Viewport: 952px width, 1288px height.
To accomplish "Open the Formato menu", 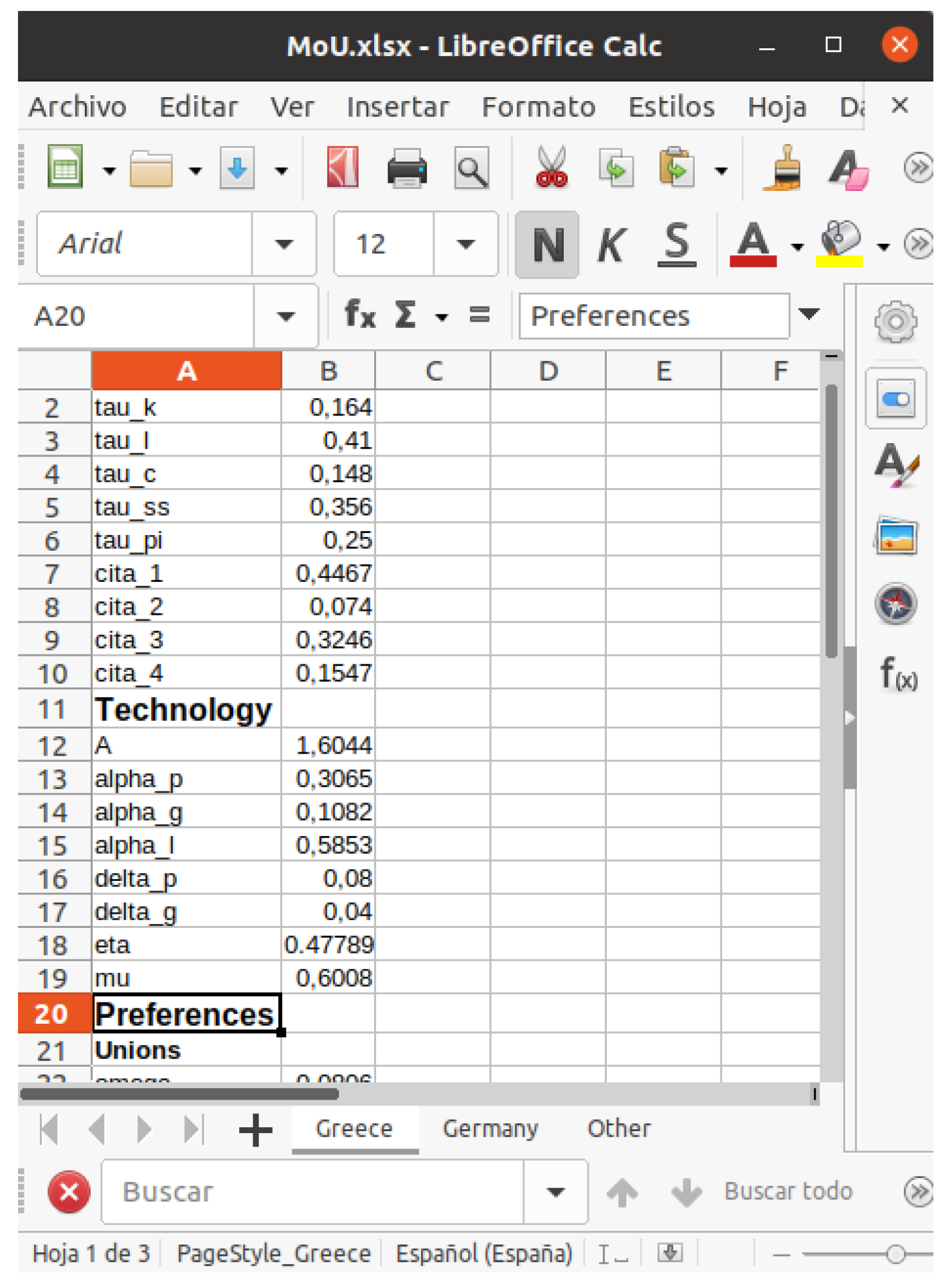I will click(x=539, y=107).
